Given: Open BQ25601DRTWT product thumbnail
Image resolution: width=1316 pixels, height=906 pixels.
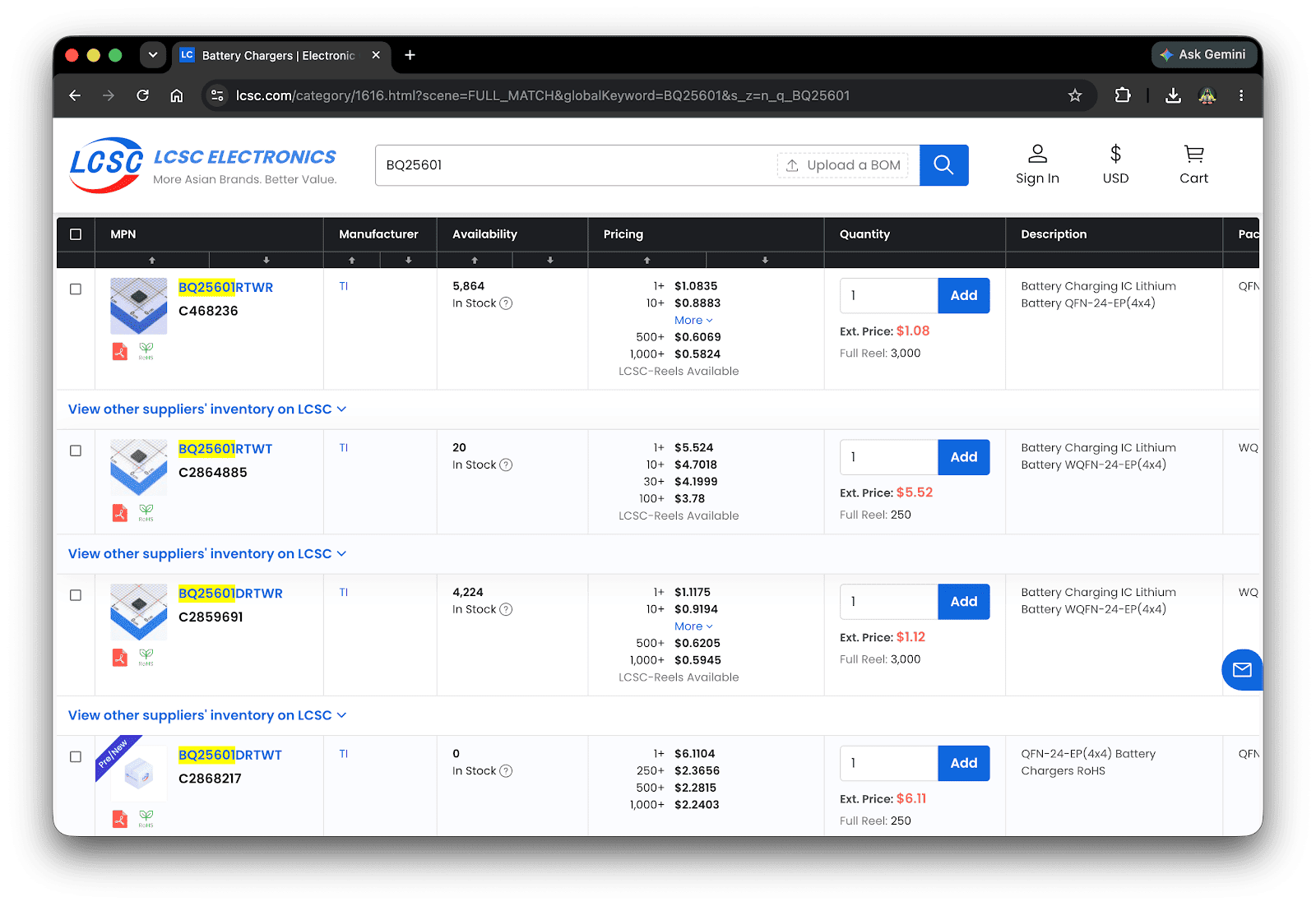Looking at the screenshot, I should [139, 774].
